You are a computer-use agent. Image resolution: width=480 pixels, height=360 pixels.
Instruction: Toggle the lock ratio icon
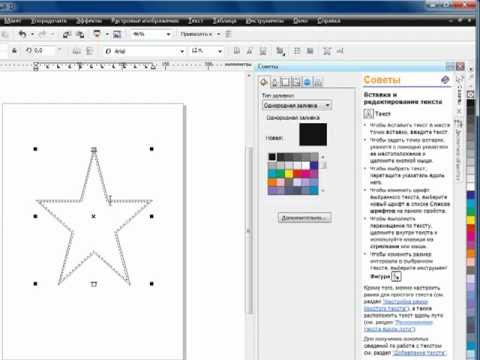[x=14, y=51]
